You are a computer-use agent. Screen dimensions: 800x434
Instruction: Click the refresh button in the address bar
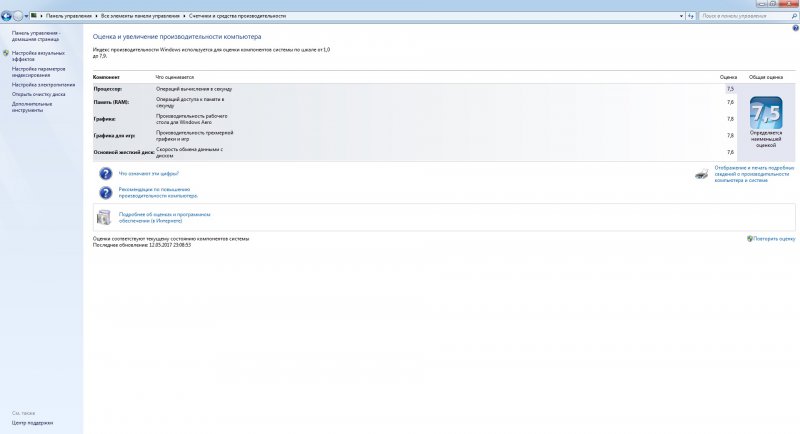click(x=691, y=16)
